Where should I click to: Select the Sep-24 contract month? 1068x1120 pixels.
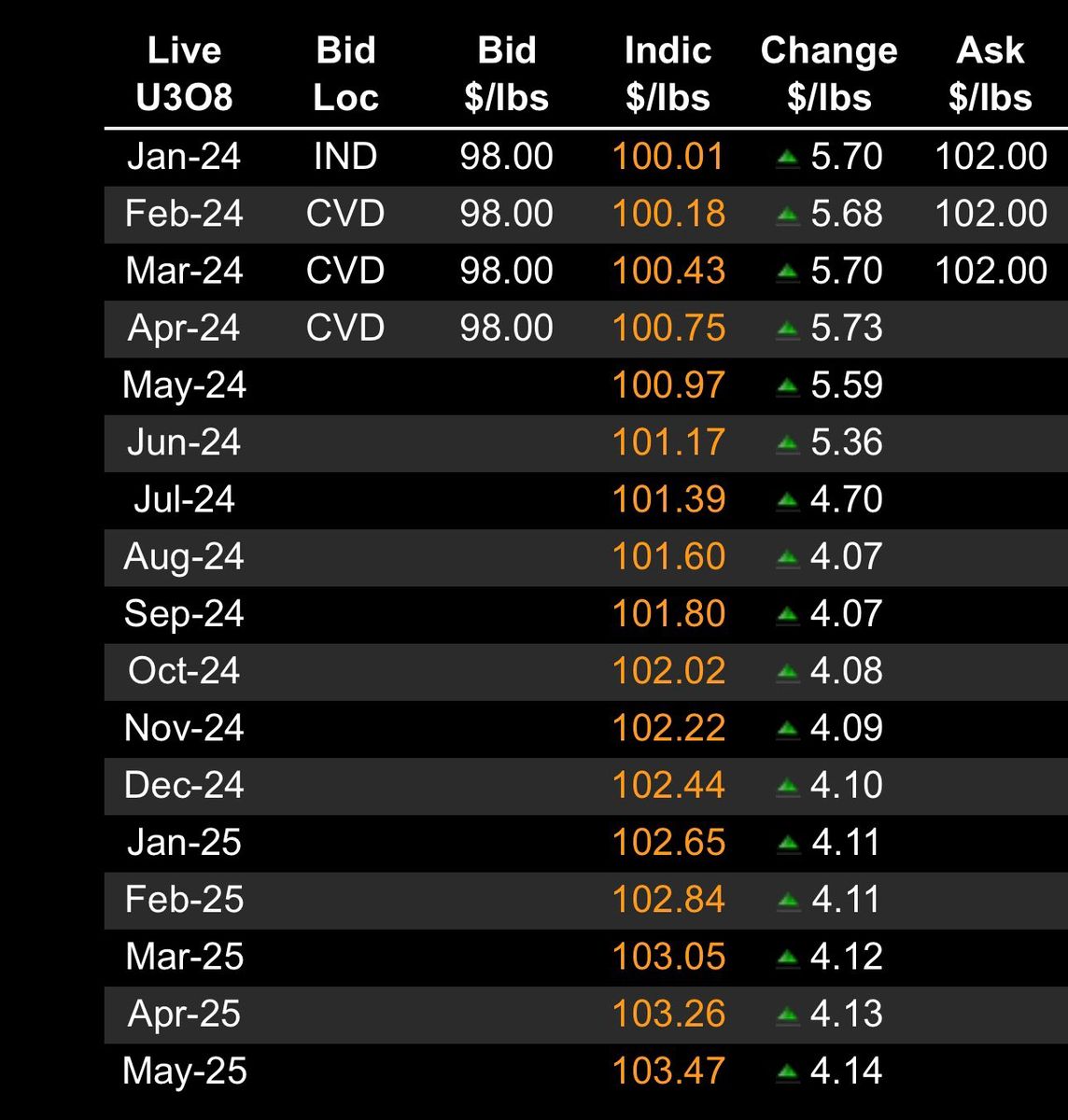click(x=184, y=613)
